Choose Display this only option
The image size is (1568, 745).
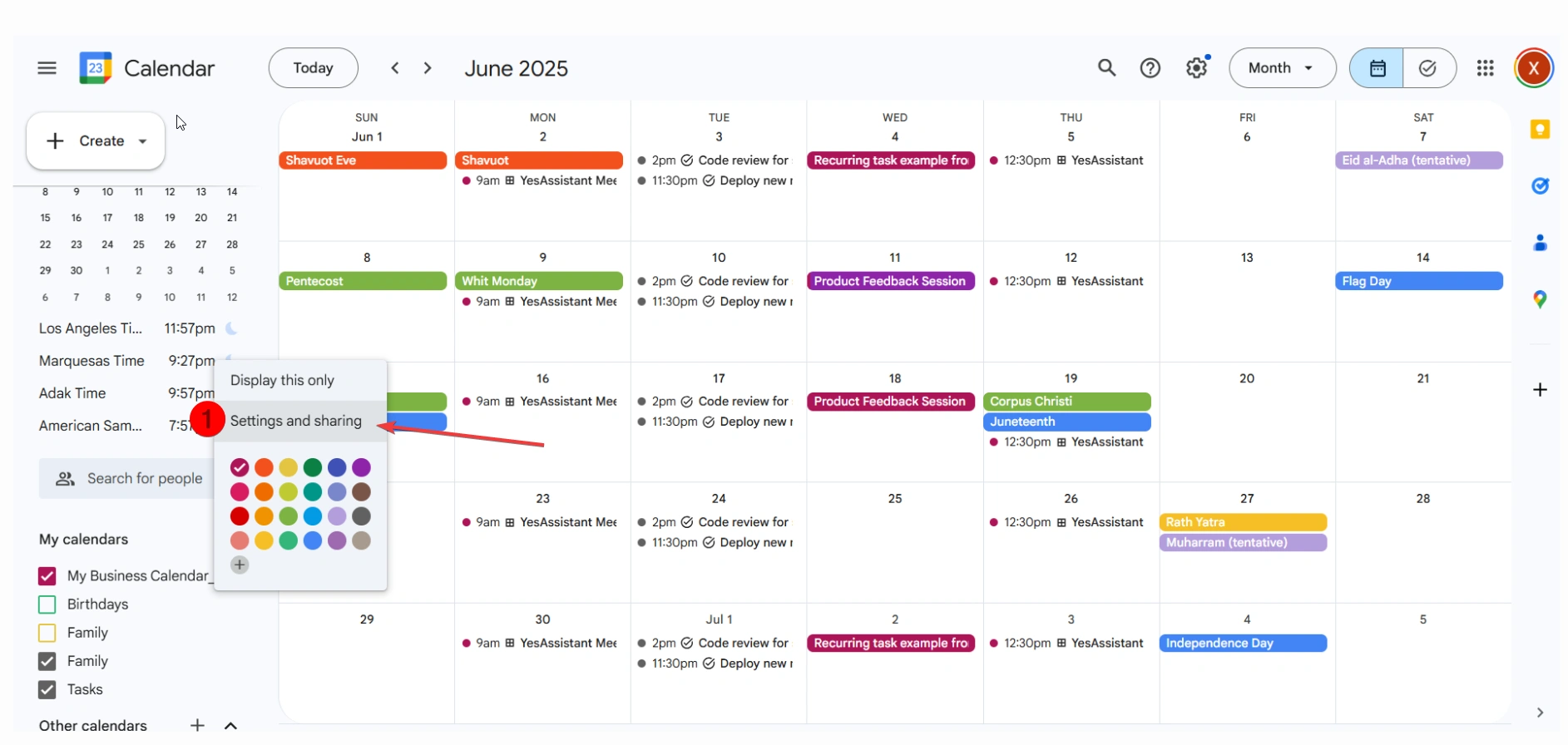pyautogui.click(x=282, y=380)
